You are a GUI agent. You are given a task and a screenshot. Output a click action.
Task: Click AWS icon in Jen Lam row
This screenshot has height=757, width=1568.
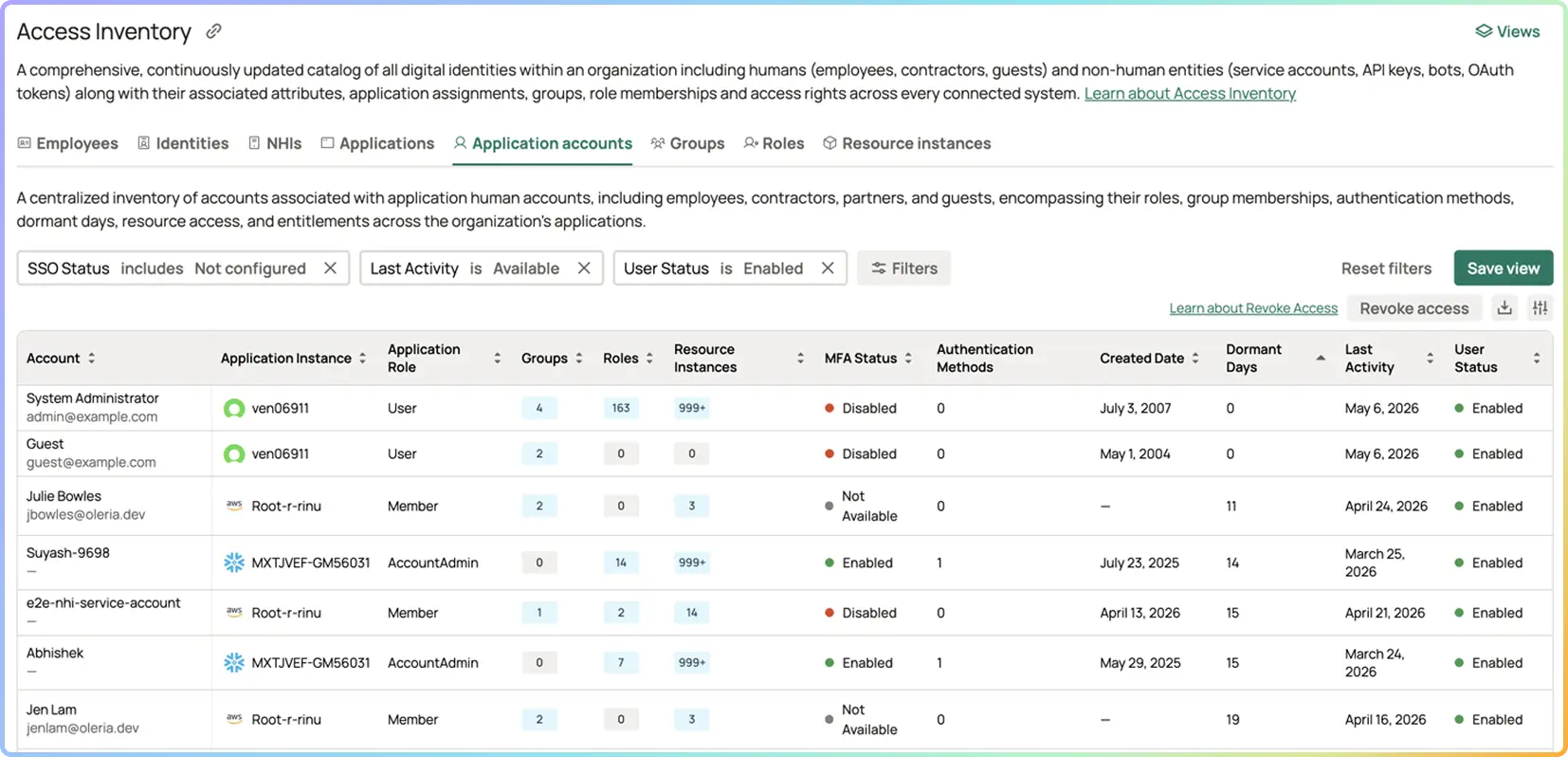234,719
